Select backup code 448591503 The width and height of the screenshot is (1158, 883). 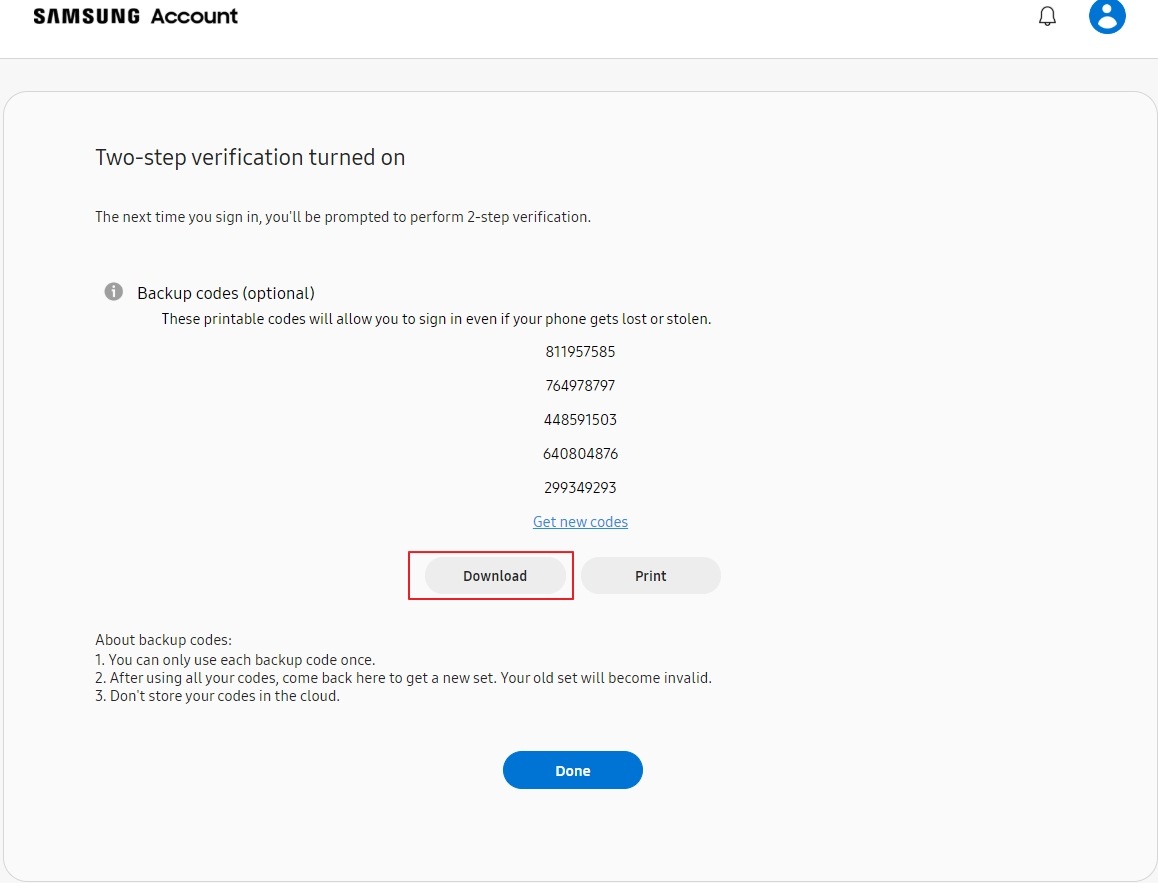(x=580, y=419)
